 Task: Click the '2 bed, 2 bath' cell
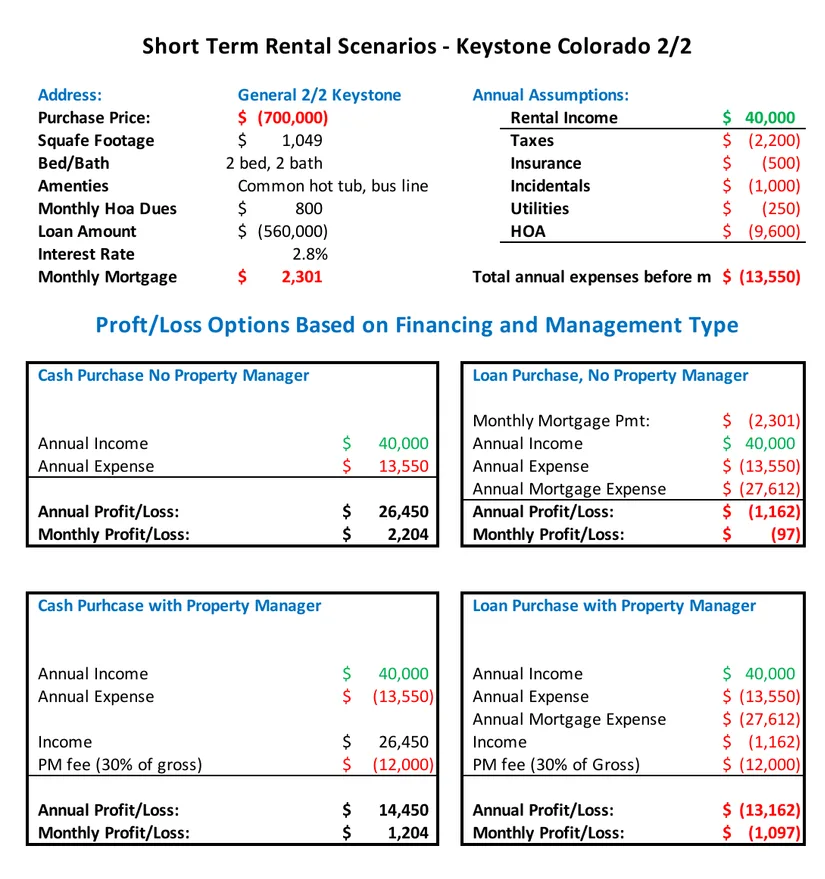pyautogui.click(x=274, y=163)
